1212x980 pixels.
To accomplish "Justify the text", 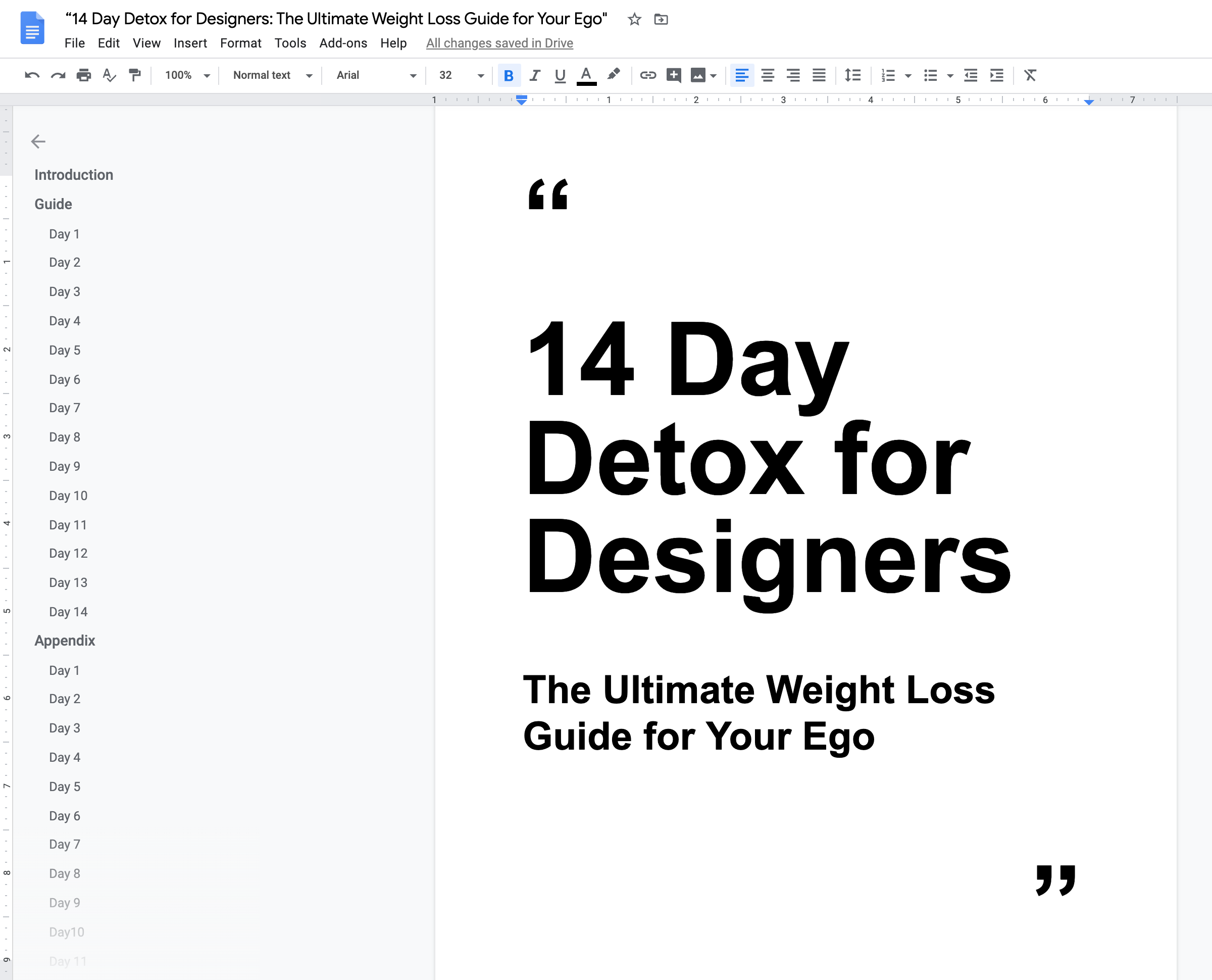I will [819, 75].
